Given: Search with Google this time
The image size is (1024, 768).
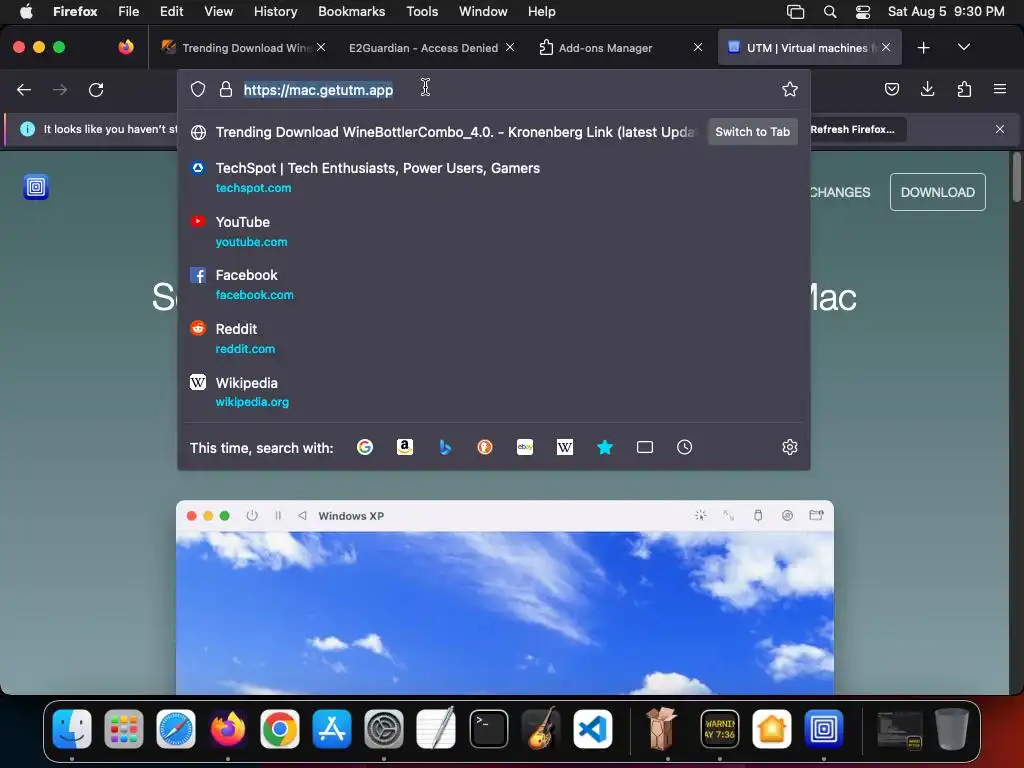Looking at the screenshot, I should pos(364,447).
